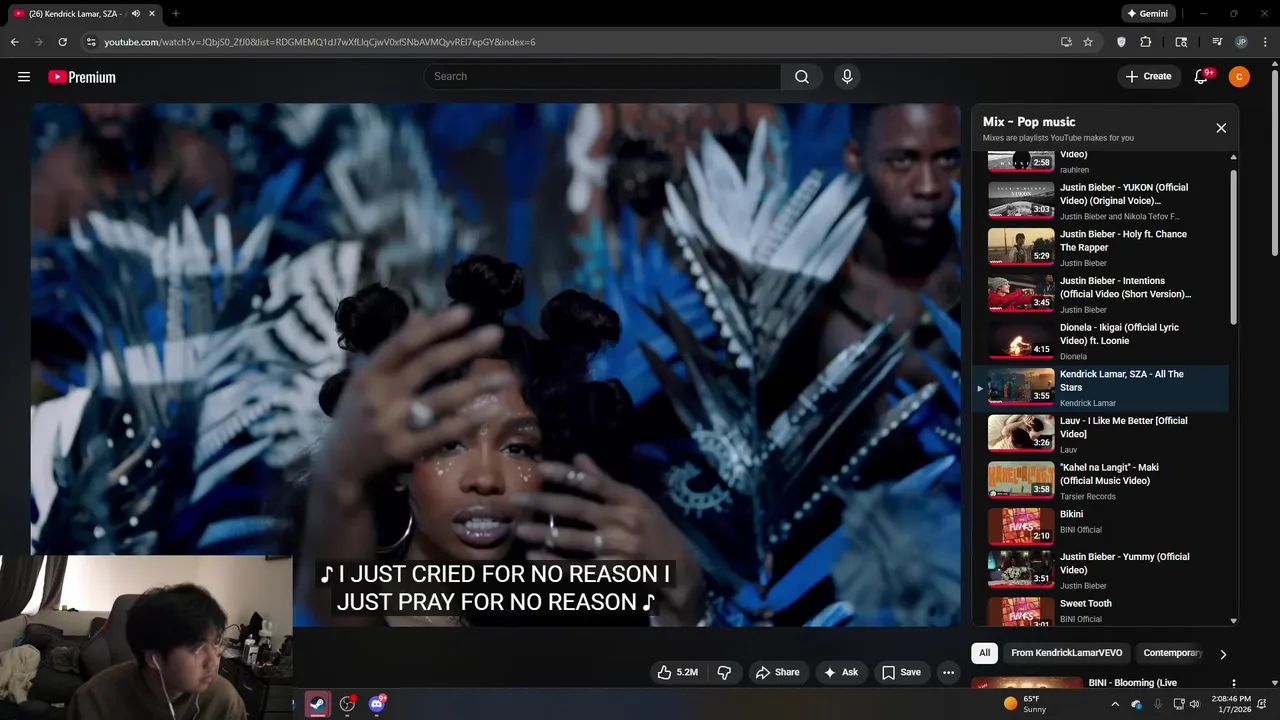Mute the tab via speaker icon
Viewport: 1280px width, 720px height.
pos(135,14)
